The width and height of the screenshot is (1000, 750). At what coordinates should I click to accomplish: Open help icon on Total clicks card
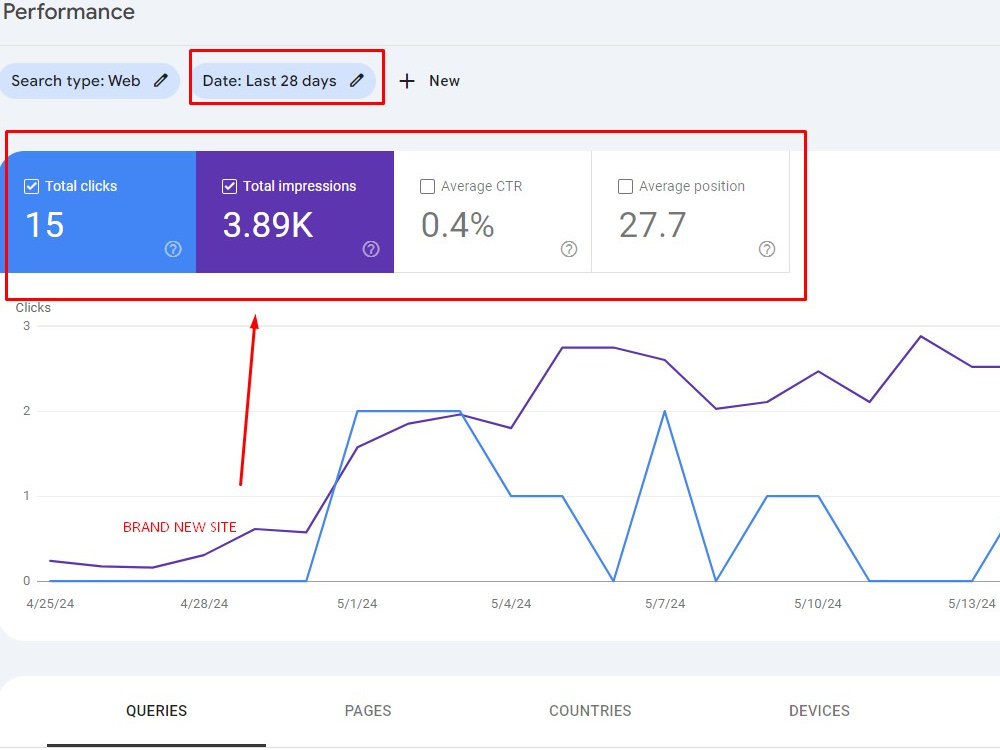pos(173,249)
